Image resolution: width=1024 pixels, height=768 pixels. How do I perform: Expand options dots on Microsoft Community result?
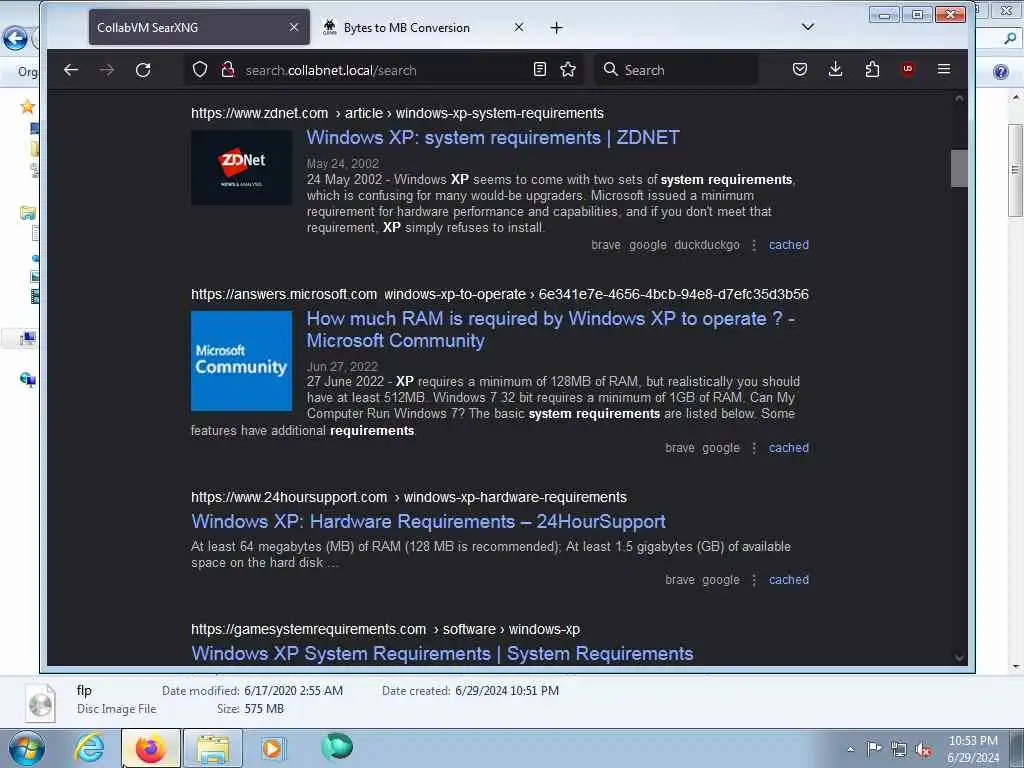754,448
